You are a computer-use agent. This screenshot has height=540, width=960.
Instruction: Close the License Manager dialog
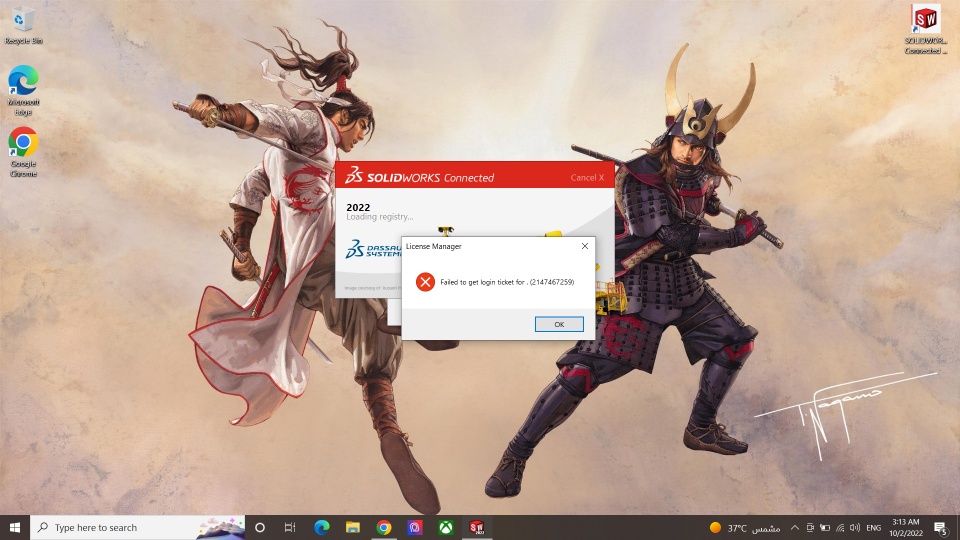pyautogui.click(x=585, y=246)
